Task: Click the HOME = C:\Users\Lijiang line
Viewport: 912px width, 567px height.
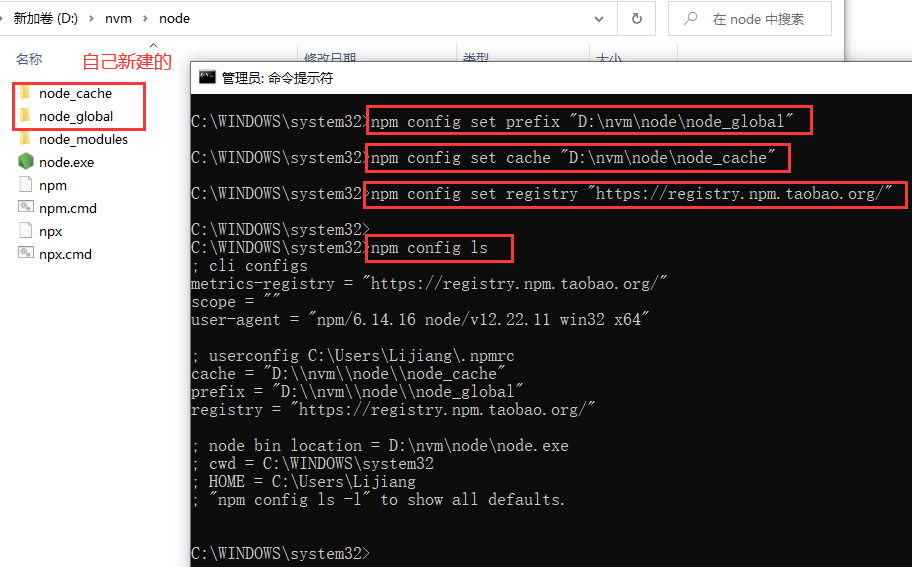Action: [x=303, y=482]
